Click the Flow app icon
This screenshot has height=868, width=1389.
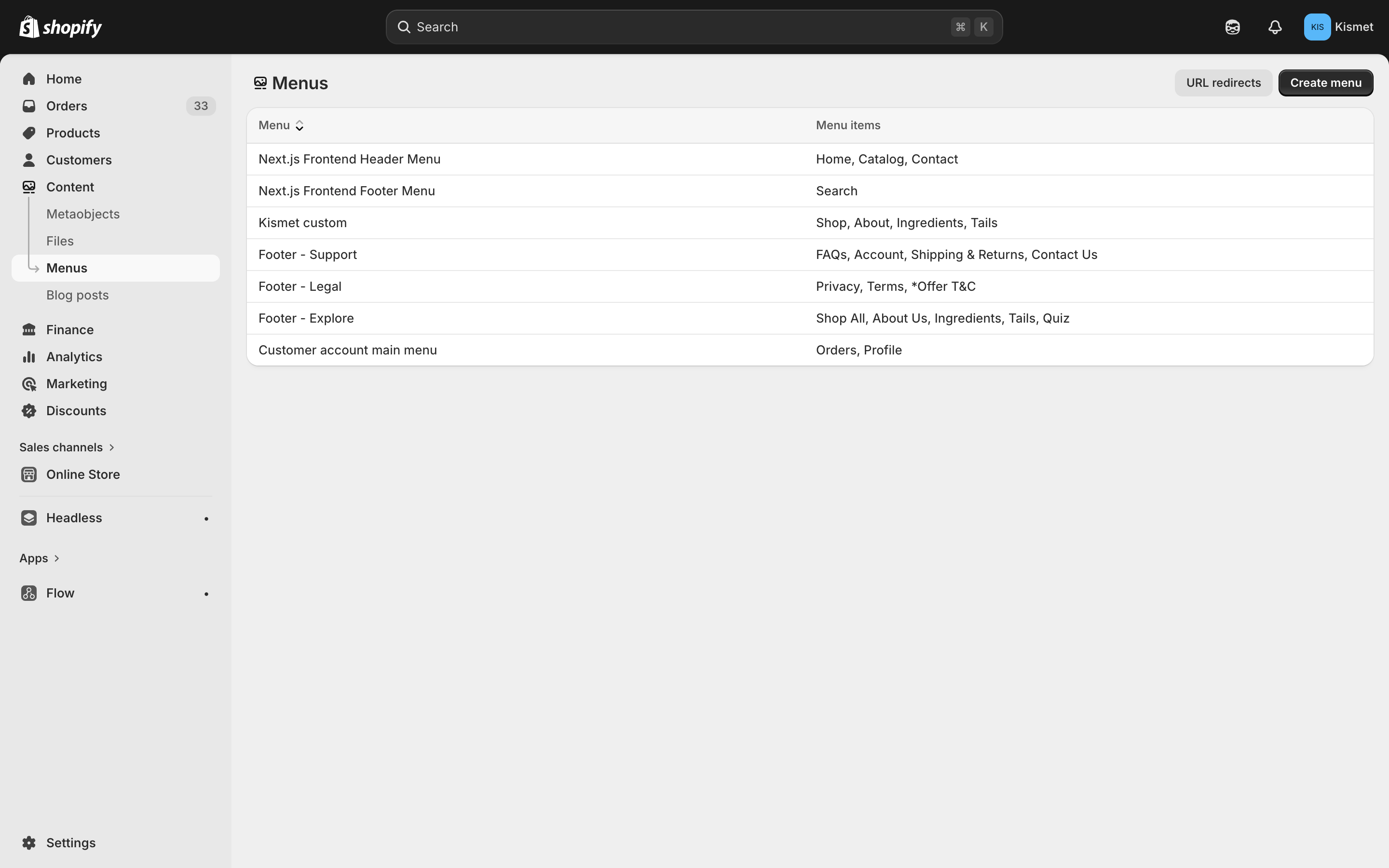click(x=29, y=593)
